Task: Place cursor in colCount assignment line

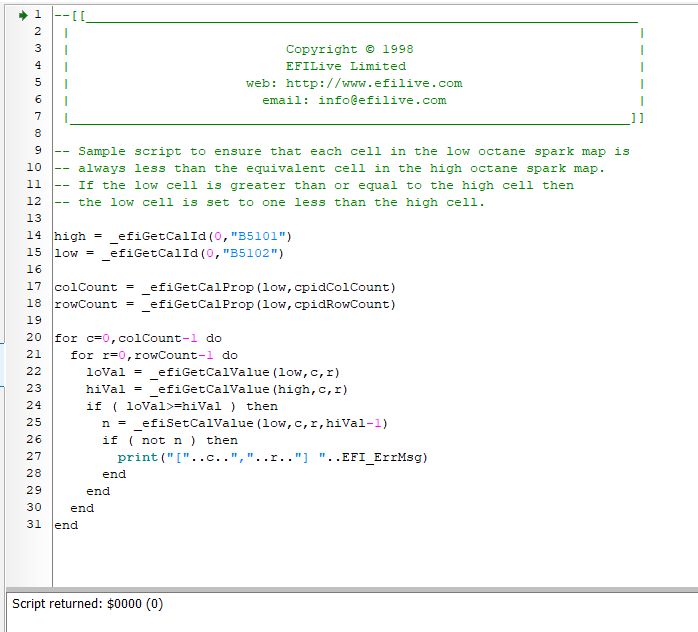Action: pos(225,287)
